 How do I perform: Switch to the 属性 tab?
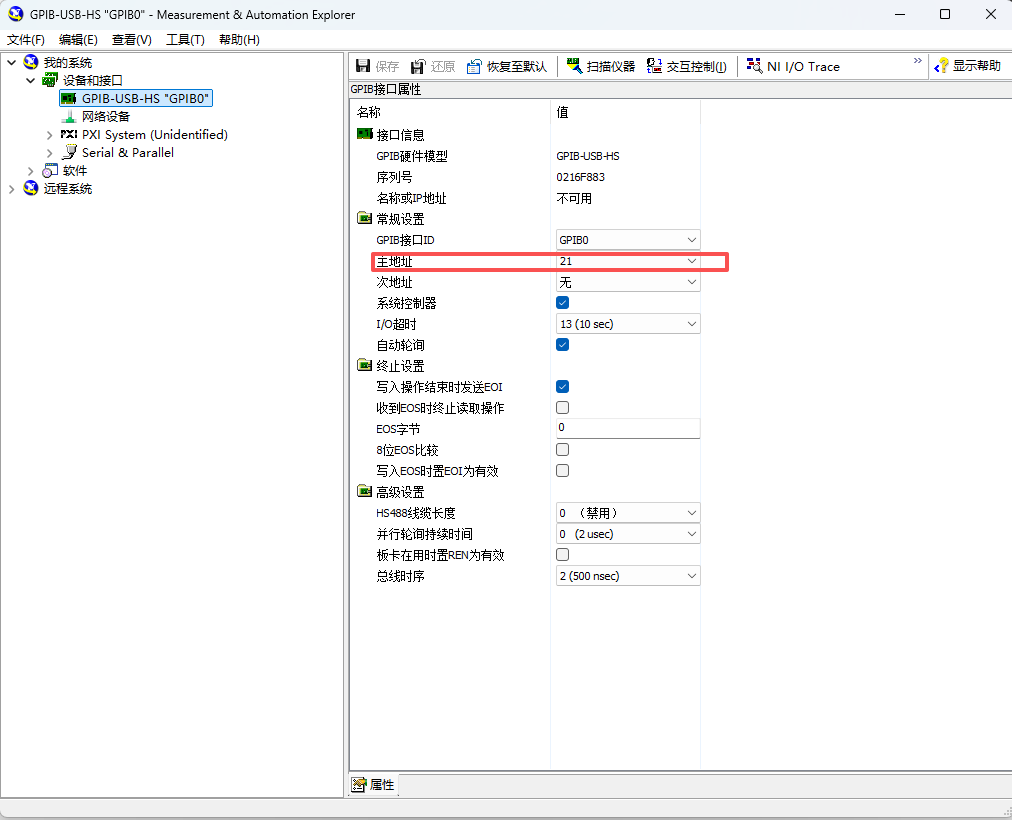tap(374, 785)
